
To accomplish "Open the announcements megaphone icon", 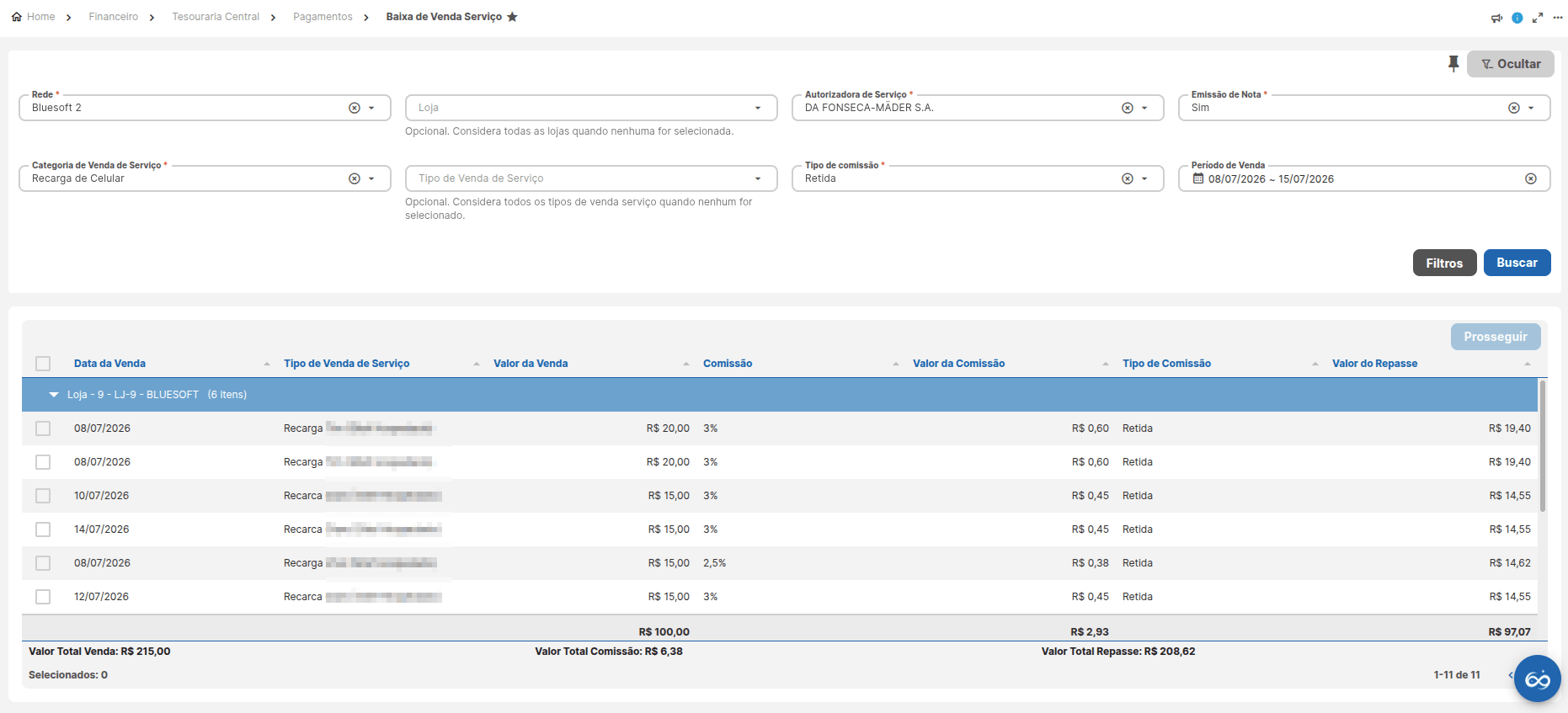I will click(1496, 18).
